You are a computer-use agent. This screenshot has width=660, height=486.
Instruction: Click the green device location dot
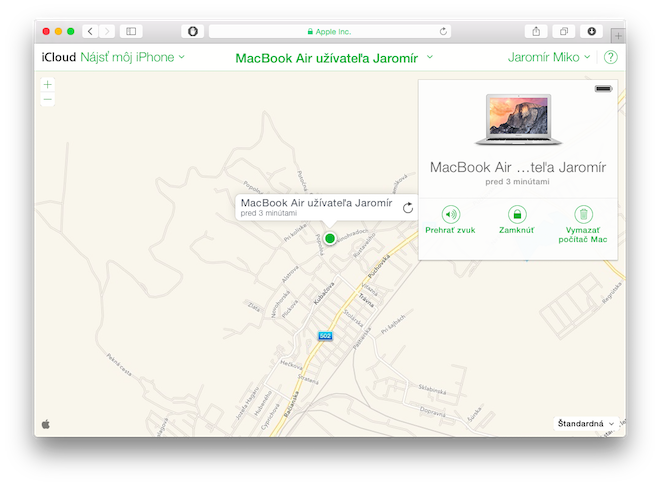click(x=330, y=239)
